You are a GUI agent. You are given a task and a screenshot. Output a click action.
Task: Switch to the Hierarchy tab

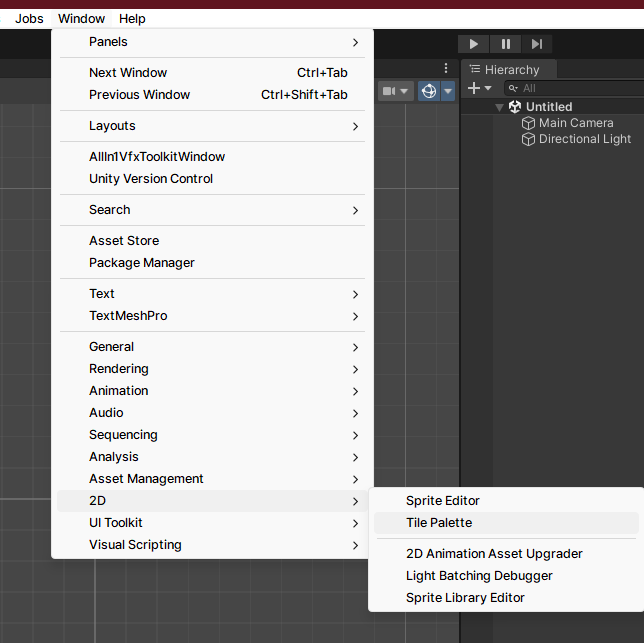(x=509, y=69)
